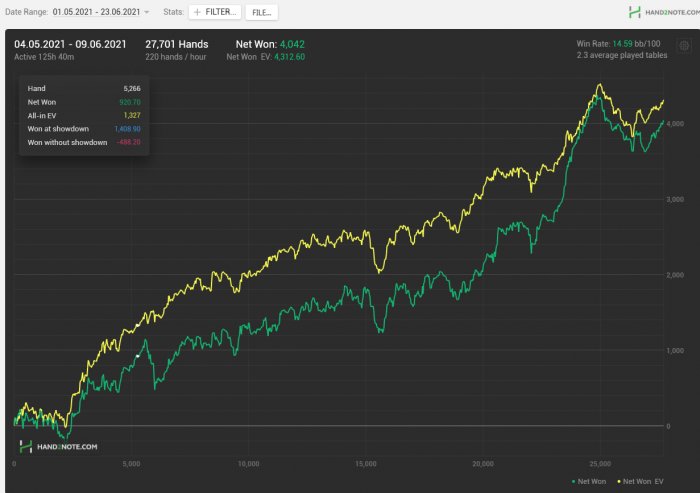Click the FILTER... button
Image resolution: width=700 pixels, height=493 pixels.
pyautogui.click(x=215, y=12)
